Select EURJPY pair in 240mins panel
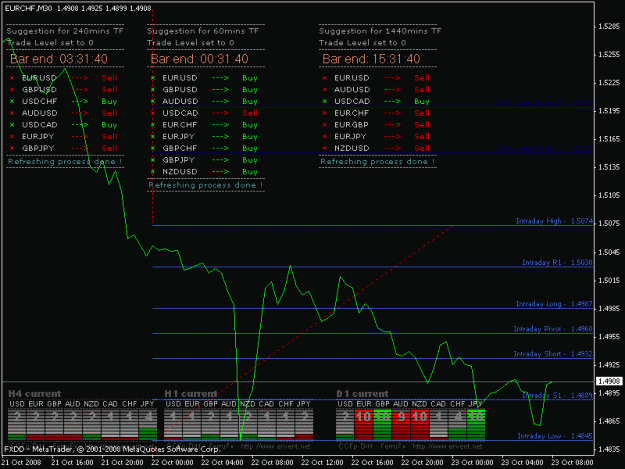 pyautogui.click(x=38, y=137)
